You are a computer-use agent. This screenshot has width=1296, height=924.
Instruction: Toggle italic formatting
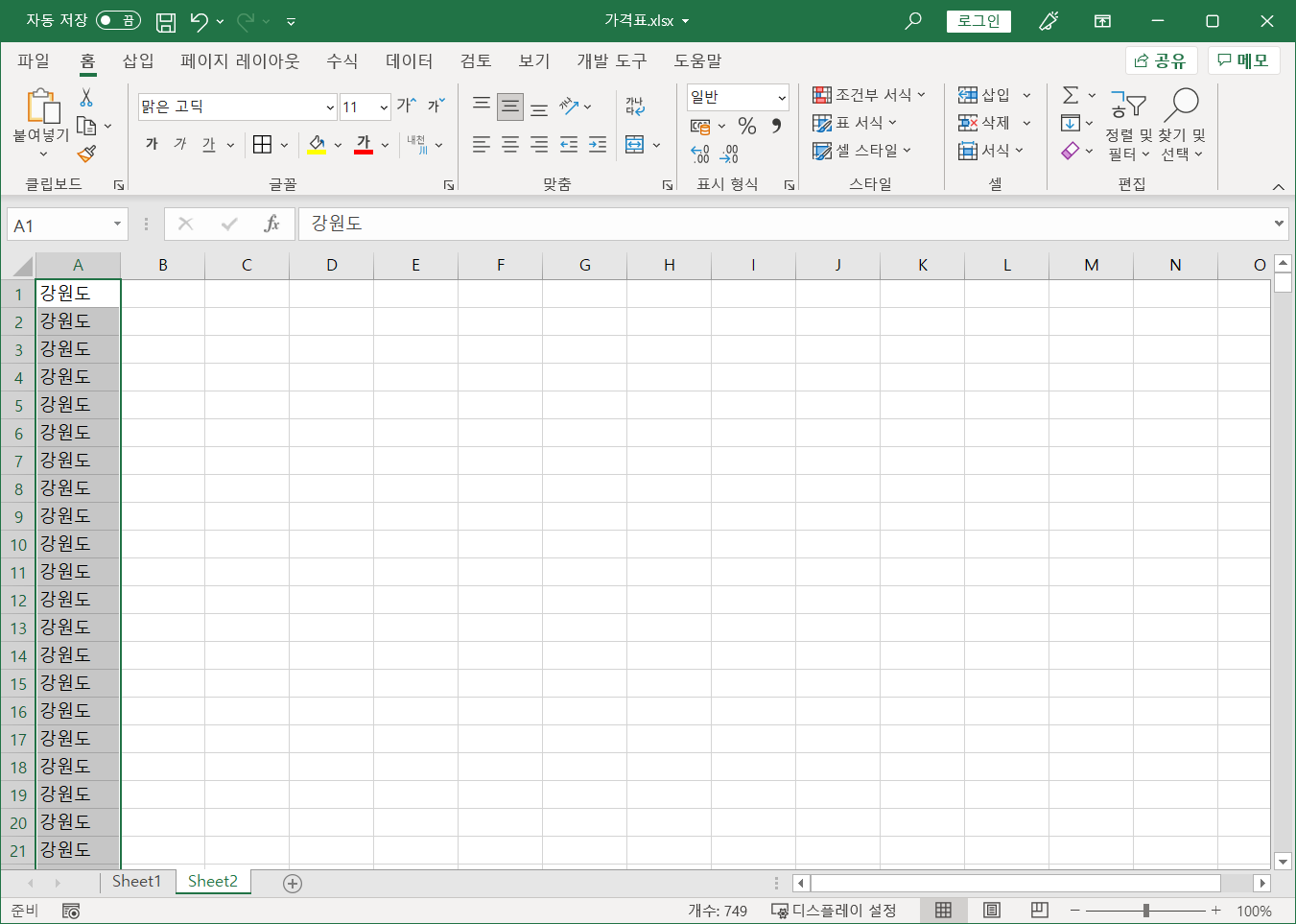tap(180, 145)
